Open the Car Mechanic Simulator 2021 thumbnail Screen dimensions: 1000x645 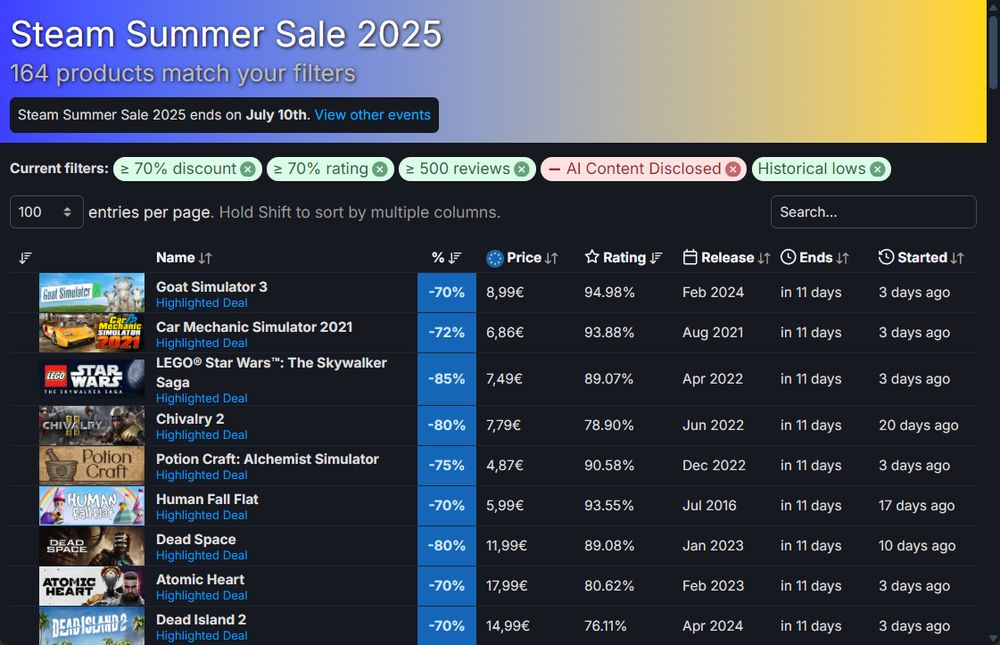pos(92,333)
